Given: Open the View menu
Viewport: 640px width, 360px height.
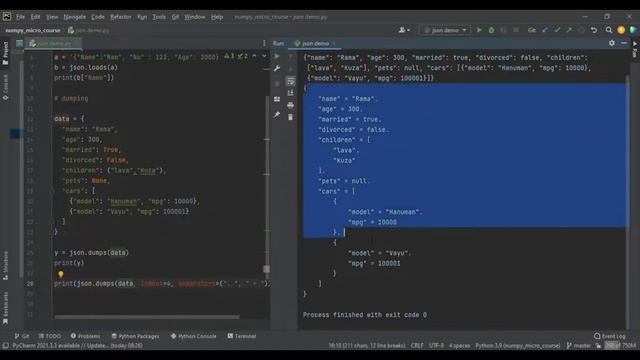Looking at the screenshot, I should tap(52, 17).
